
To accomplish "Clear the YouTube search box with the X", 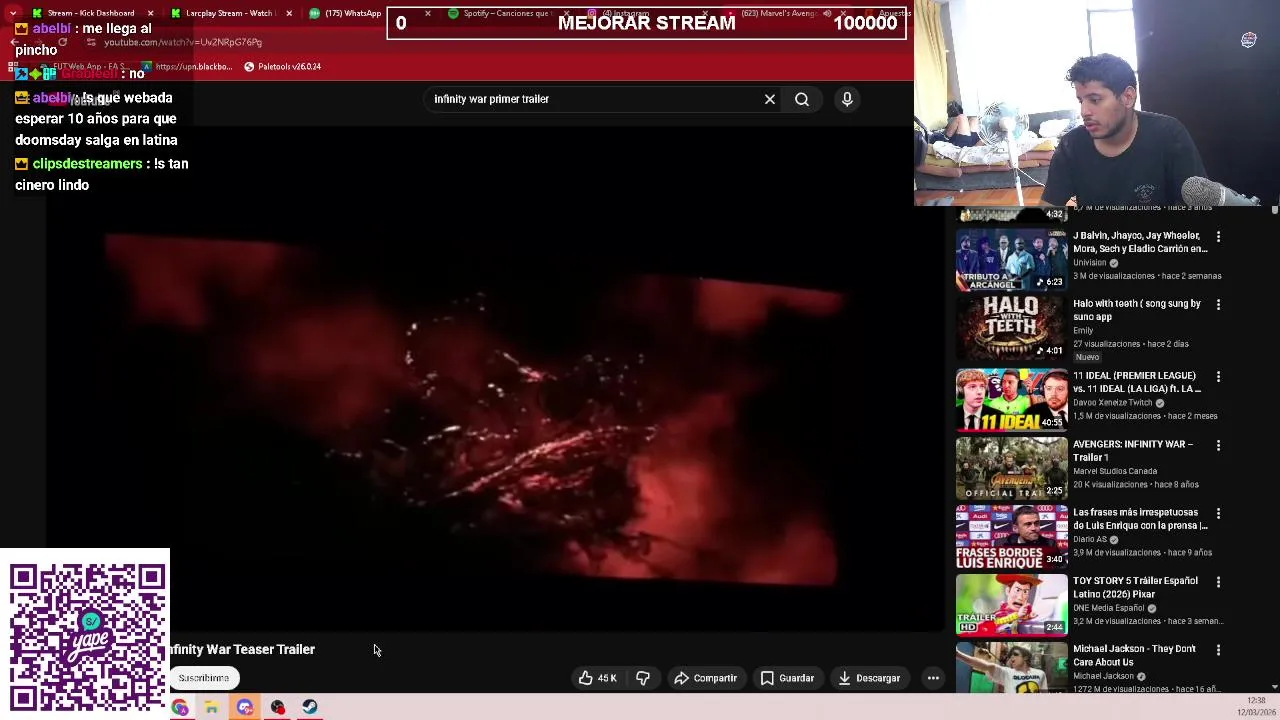I will click(770, 99).
